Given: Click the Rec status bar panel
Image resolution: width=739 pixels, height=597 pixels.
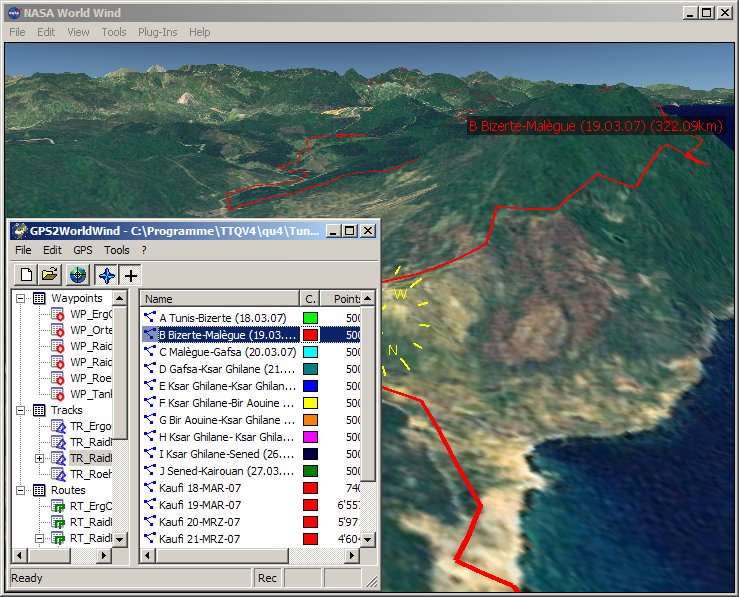Looking at the screenshot, I should (267, 578).
